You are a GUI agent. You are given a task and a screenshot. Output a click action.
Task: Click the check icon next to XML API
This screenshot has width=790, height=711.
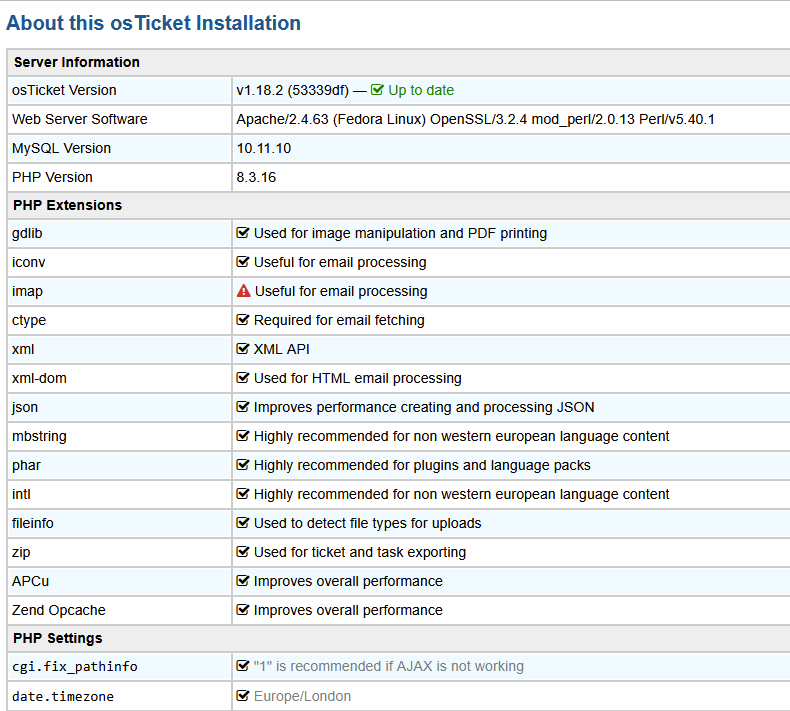243,349
